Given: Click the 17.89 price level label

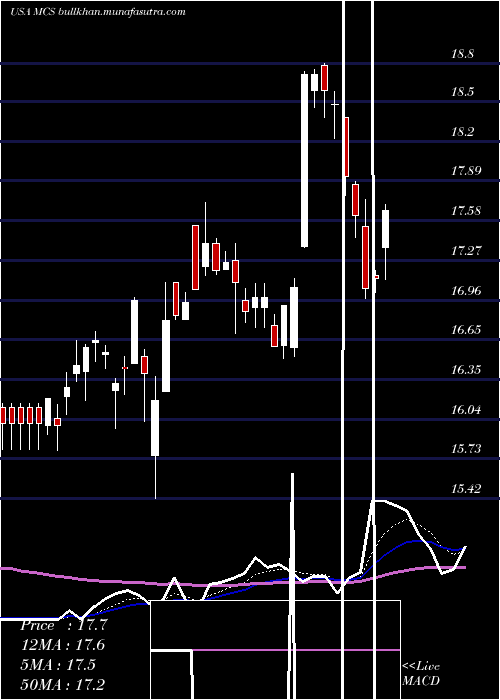Looking at the screenshot, I should click(466, 170).
